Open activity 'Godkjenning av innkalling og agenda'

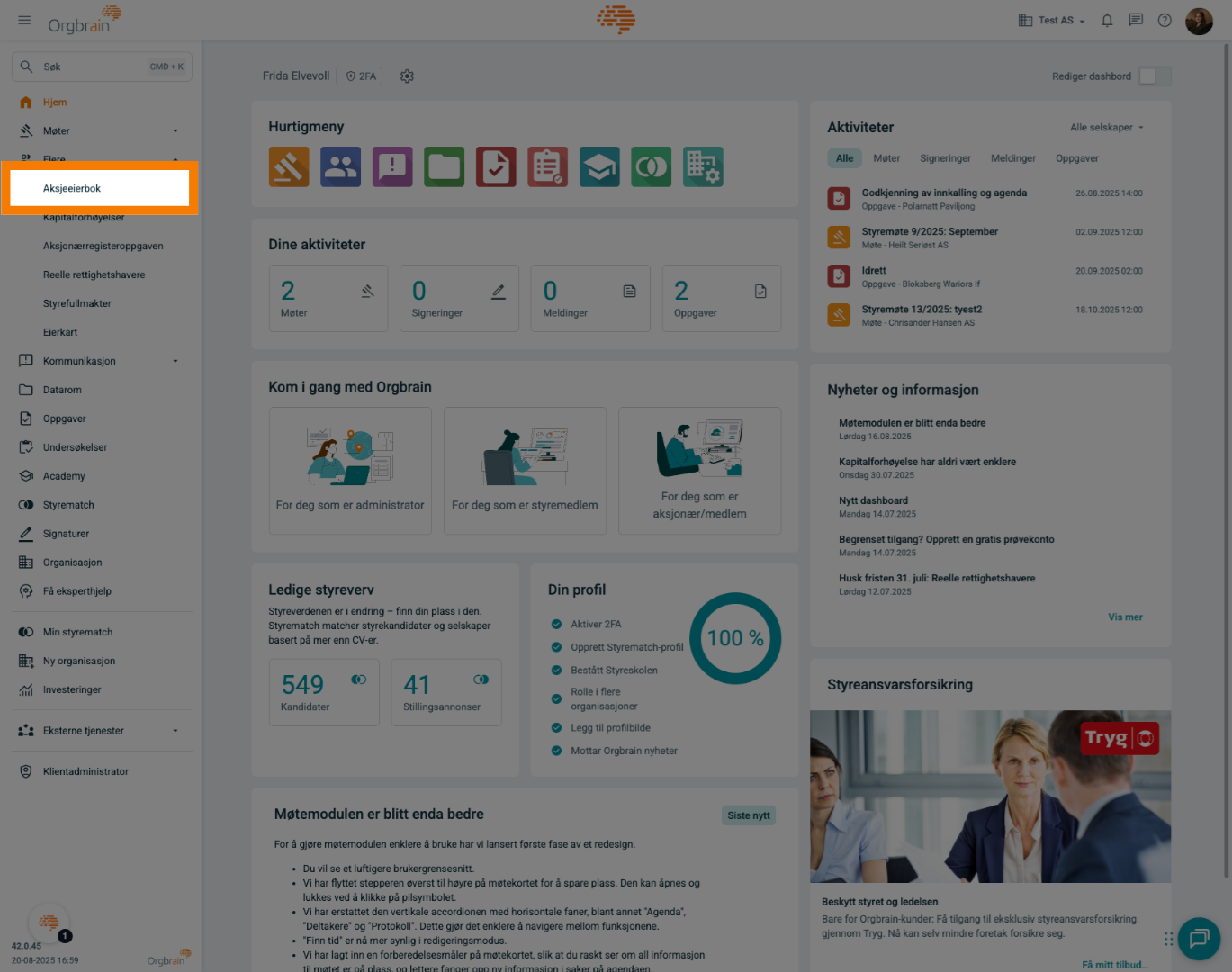[x=985, y=199]
